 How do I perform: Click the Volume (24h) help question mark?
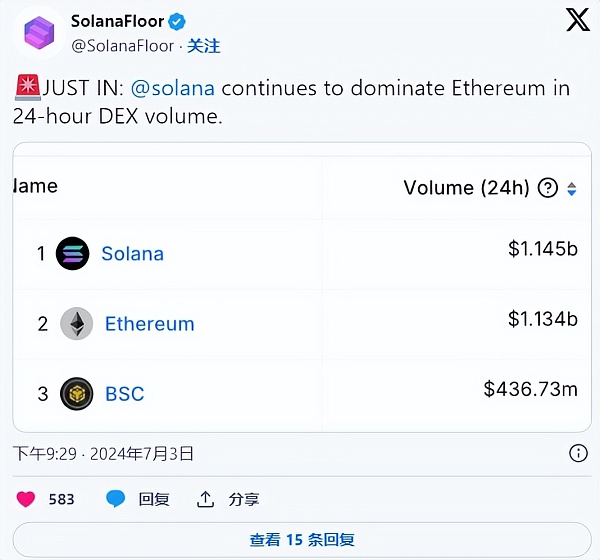click(x=548, y=188)
